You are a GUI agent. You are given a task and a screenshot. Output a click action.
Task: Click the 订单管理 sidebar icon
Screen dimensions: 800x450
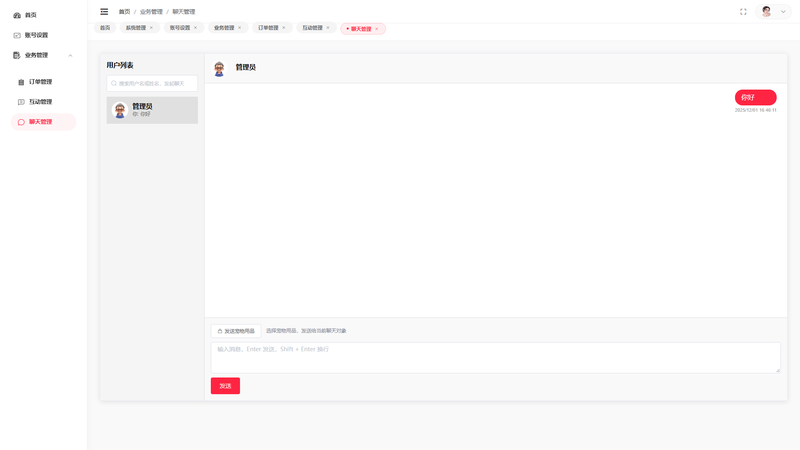tap(21, 82)
